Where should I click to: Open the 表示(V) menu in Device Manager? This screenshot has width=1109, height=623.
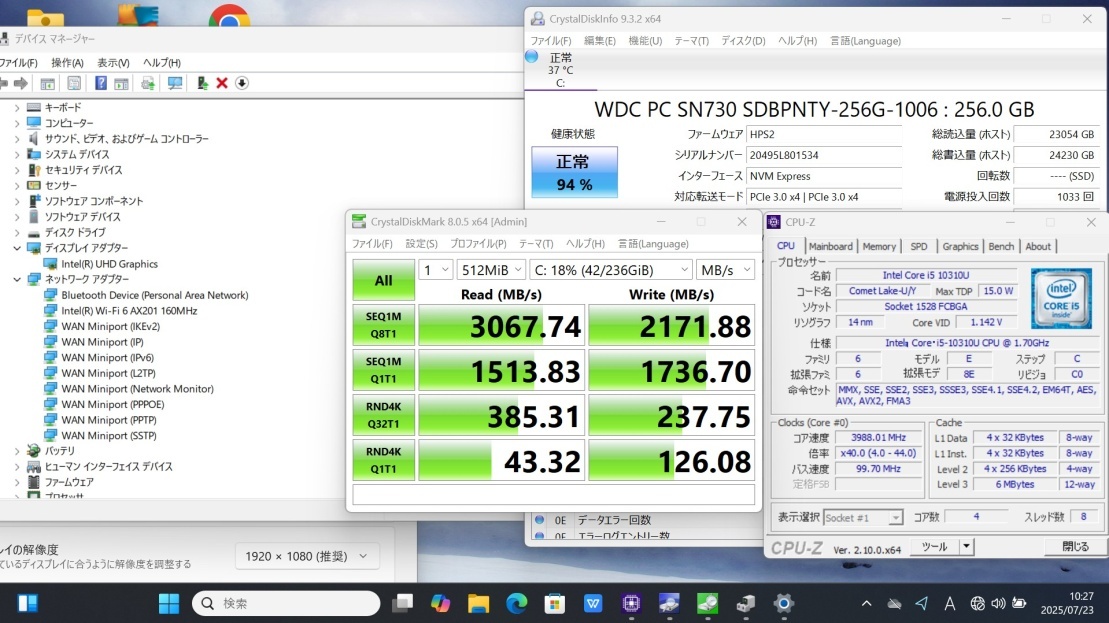coord(113,63)
